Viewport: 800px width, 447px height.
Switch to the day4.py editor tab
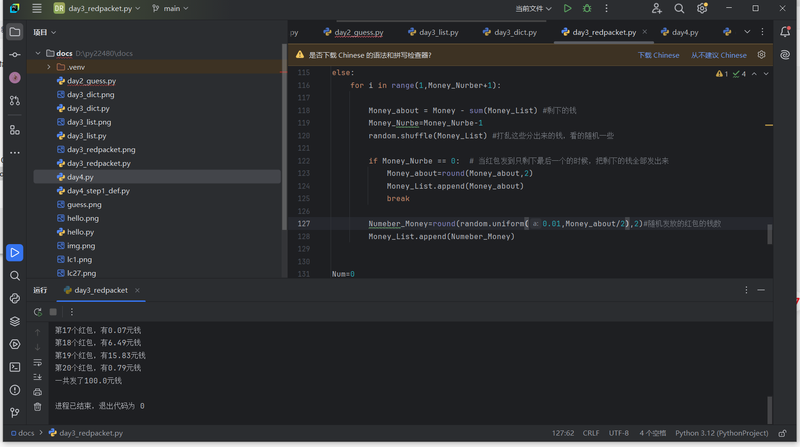(x=685, y=32)
